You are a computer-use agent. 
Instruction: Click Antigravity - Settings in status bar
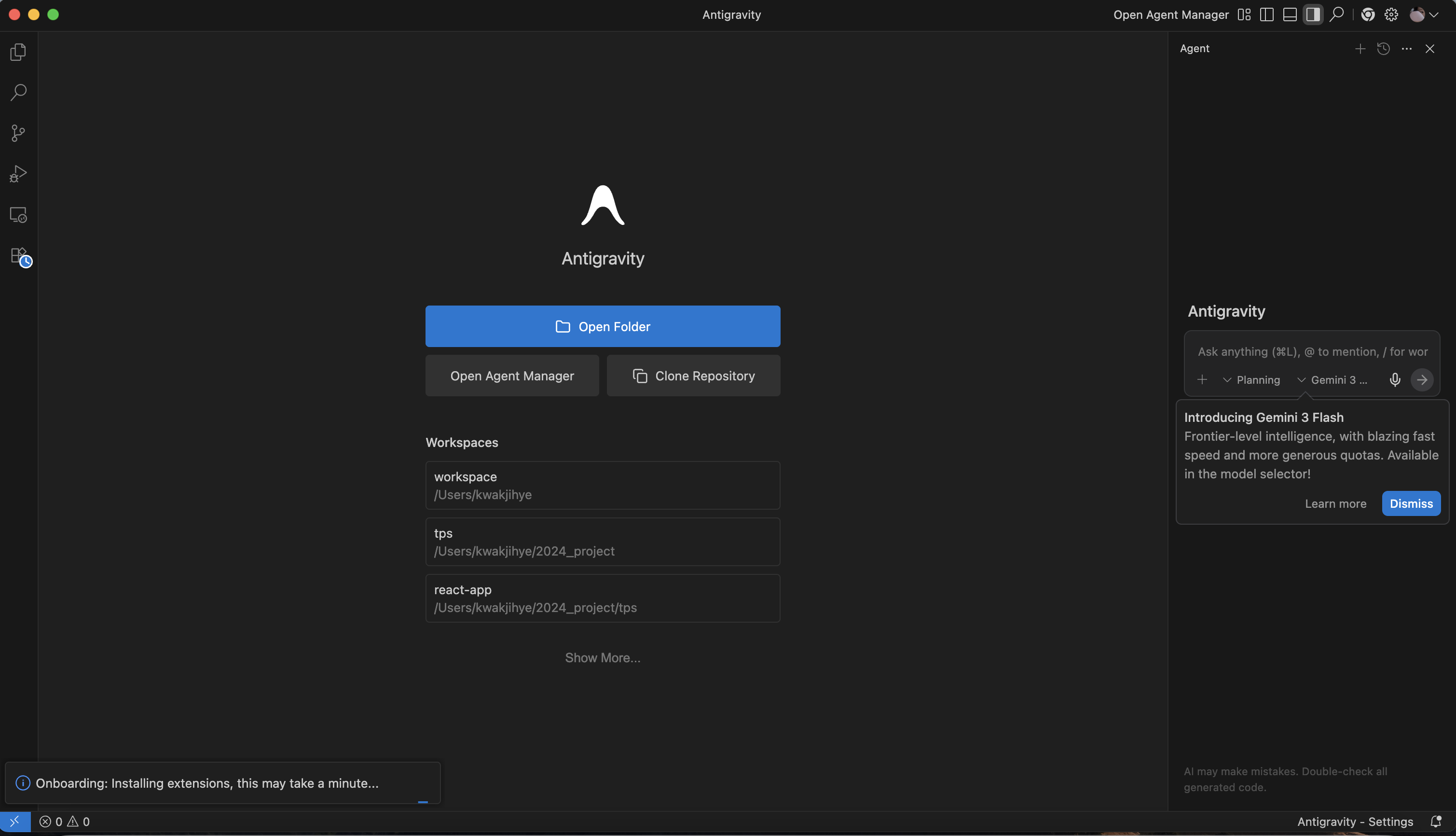(x=1355, y=822)
